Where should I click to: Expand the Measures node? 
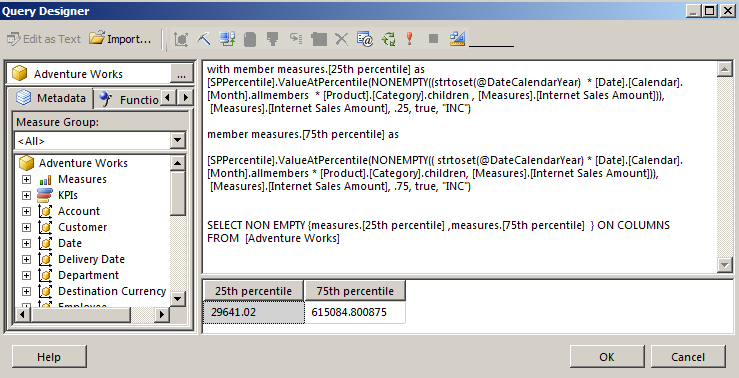coord(26,180)
